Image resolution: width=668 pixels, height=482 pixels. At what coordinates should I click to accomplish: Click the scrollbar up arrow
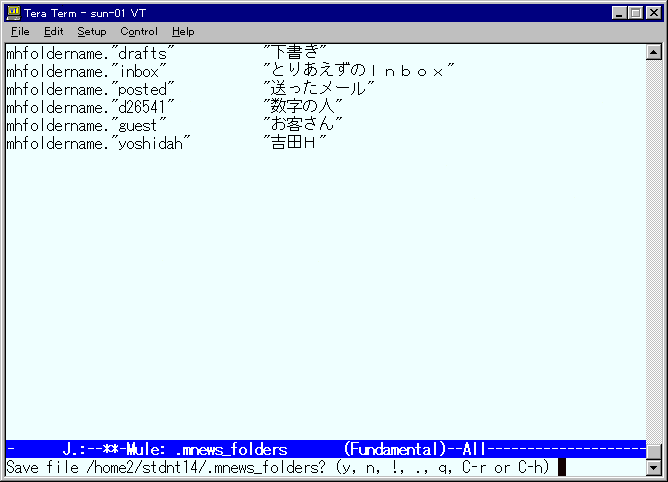(654, 52)
